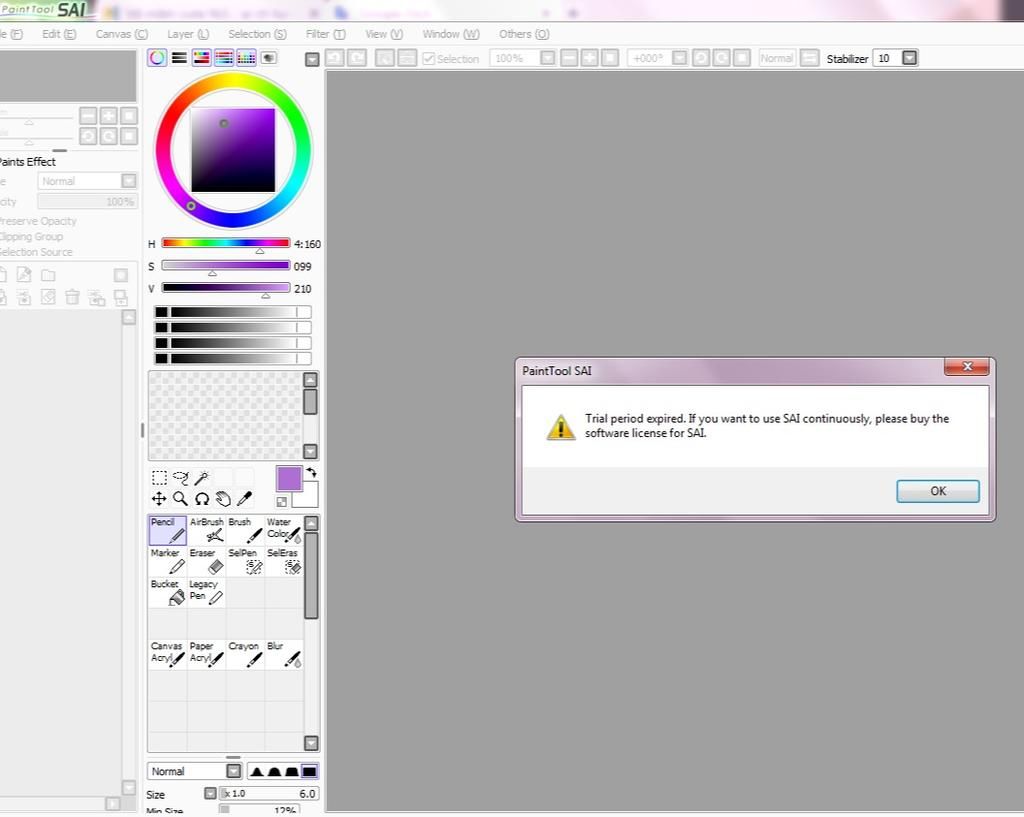This screenshot has height=817, width=1024.
Task: Open the View menu
Action: point(384,34)
